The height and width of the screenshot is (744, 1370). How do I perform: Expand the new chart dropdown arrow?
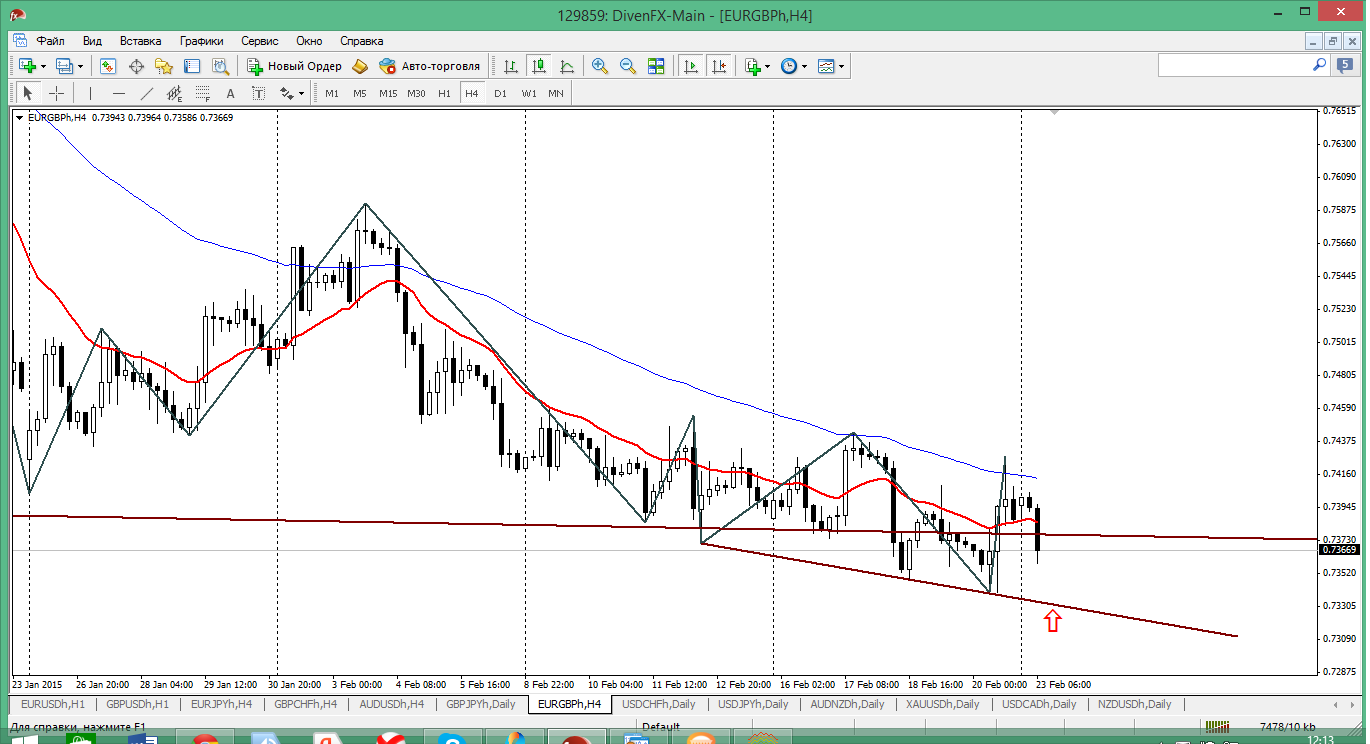point(43,66)
